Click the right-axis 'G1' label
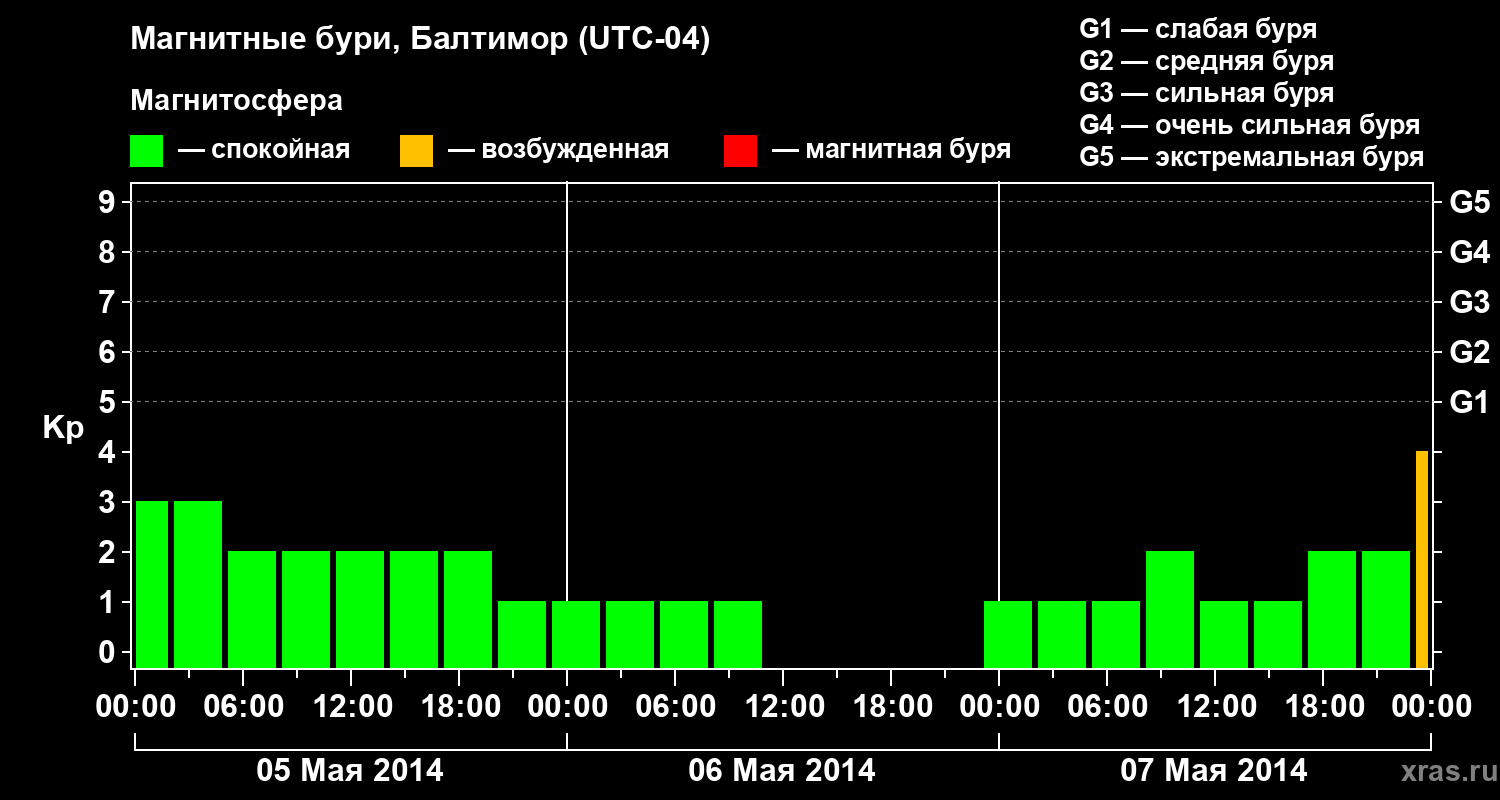 1469,402
